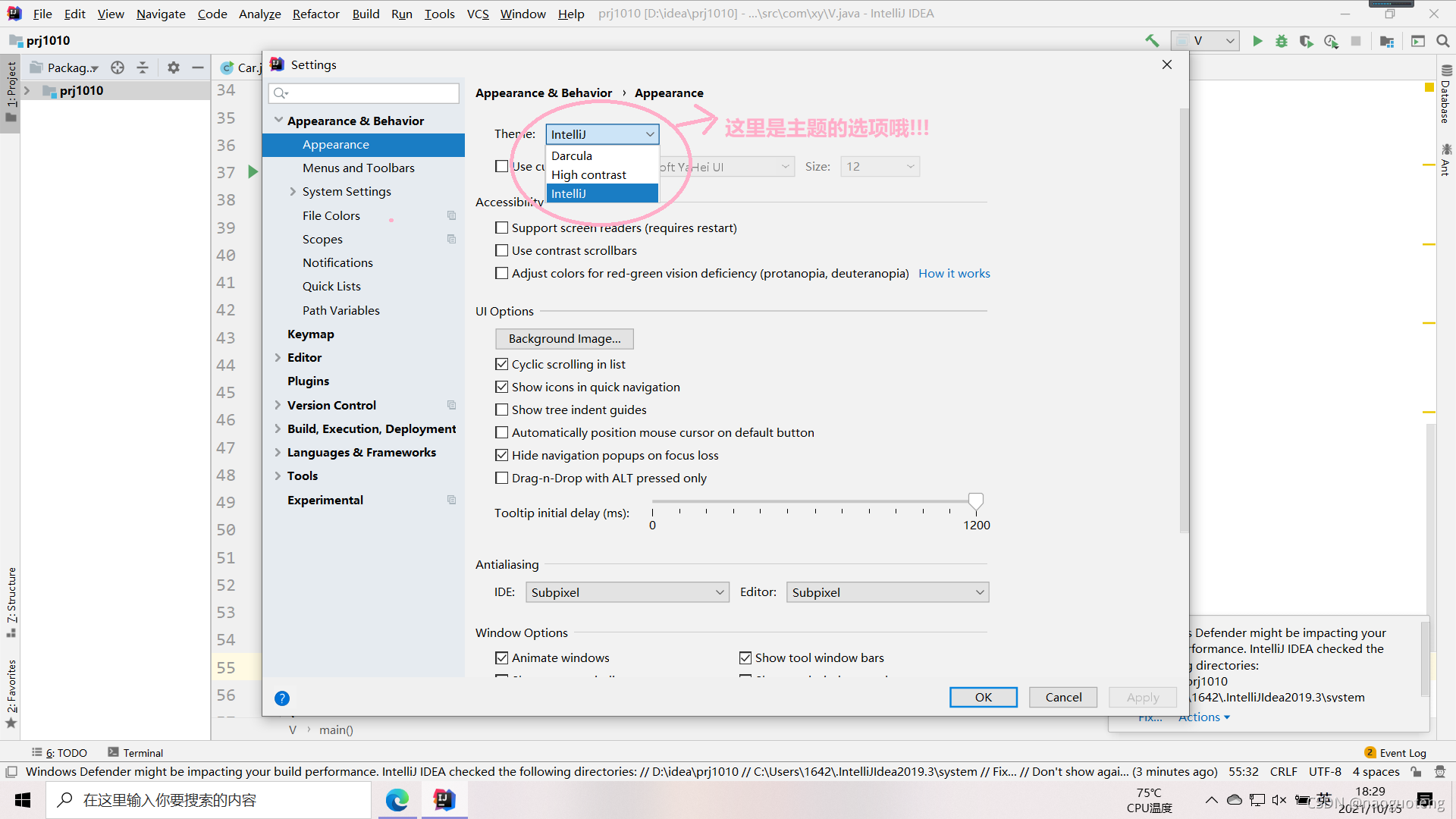1456x819 pixels.
Task: Click run gutter arrow at line 37
Action: tap(253, 172)
